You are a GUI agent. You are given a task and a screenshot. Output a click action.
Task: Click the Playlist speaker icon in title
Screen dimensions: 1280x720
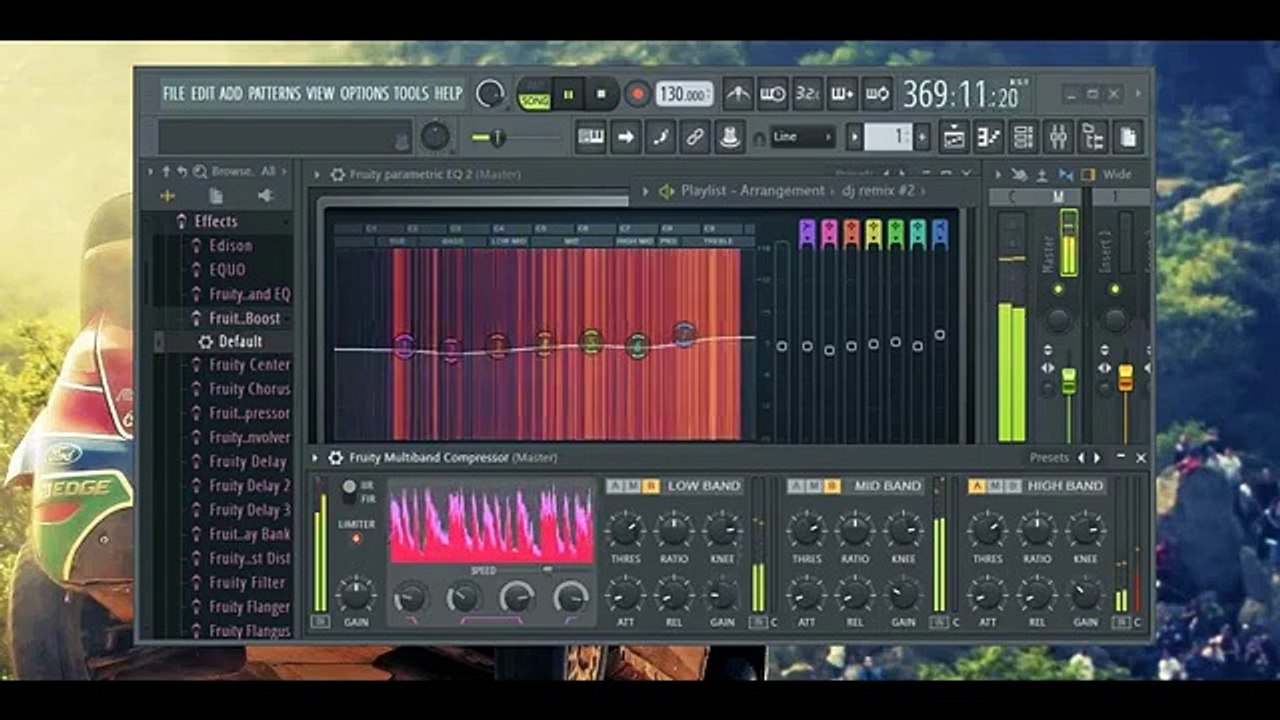pyautogui.click(x=666, y=190)
